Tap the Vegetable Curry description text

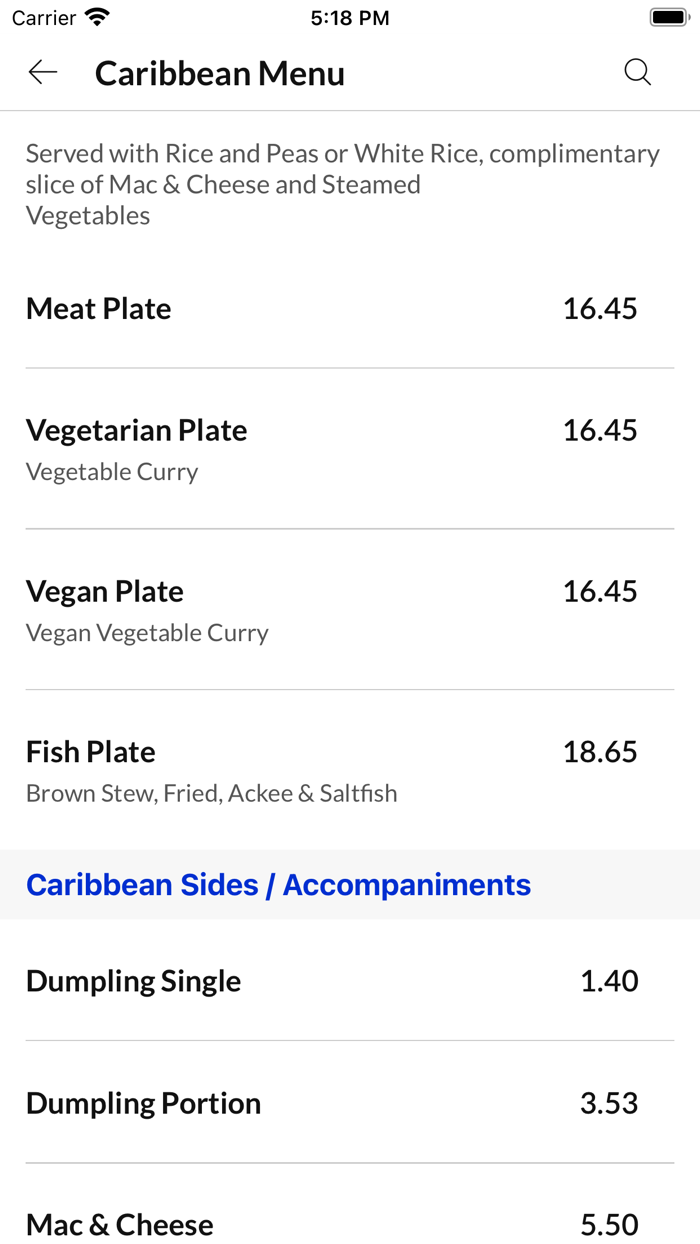click(113, 471)
